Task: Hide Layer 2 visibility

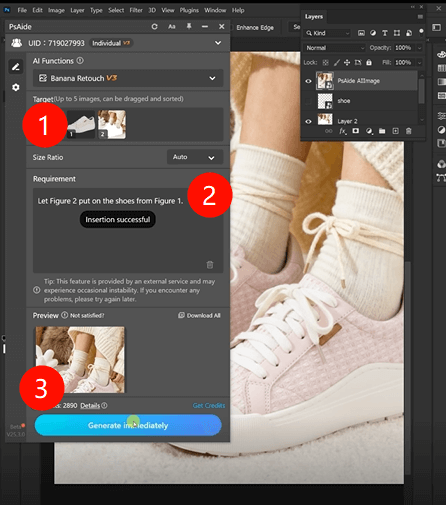Action: tap(308, 121)
